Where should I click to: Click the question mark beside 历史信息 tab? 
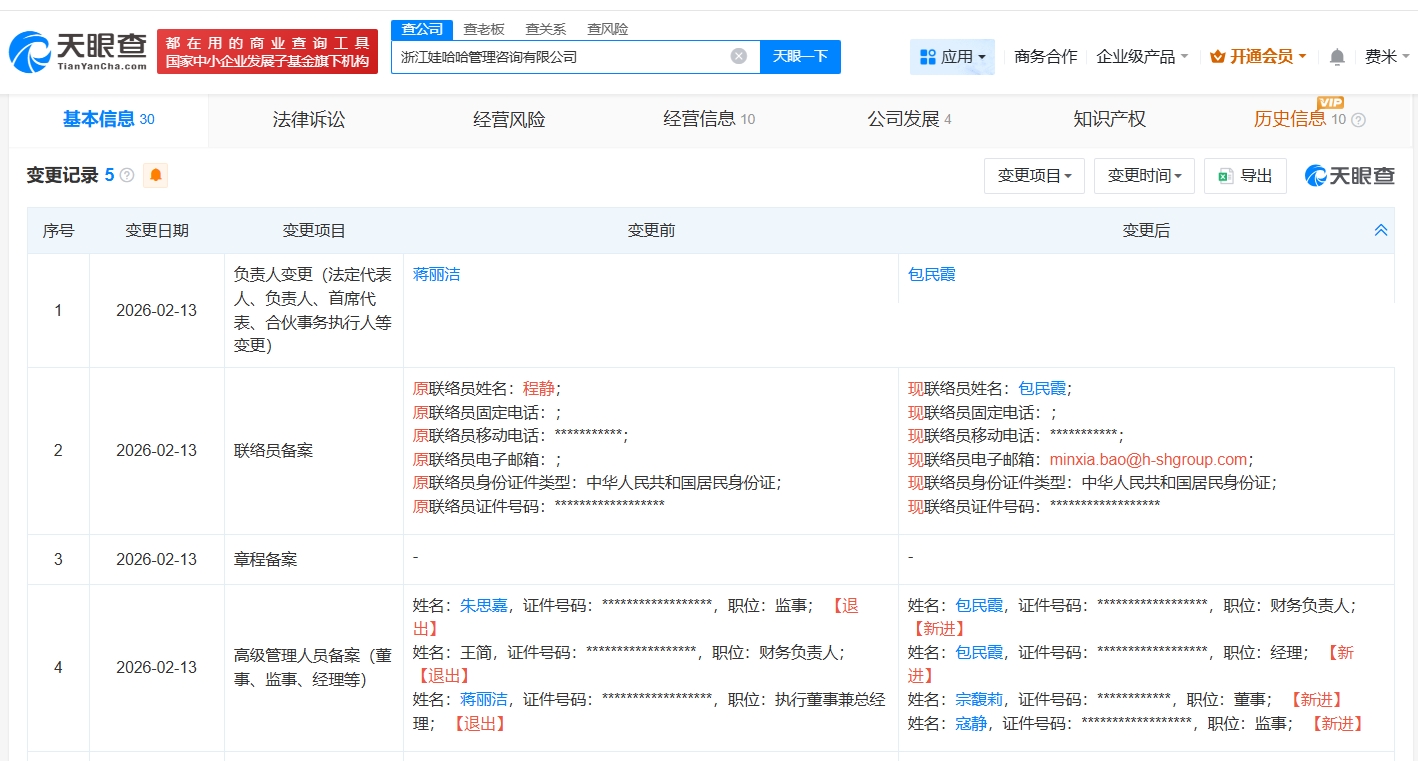1357,119
